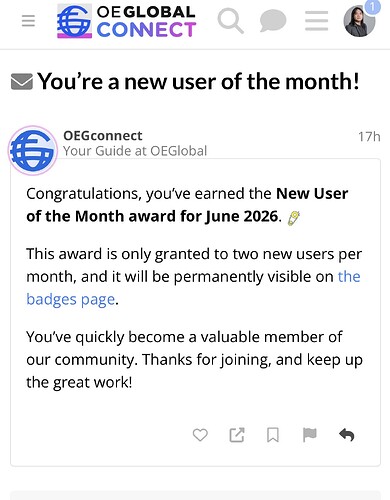Image resolution: width=390 pixels, height=500 pixels.
Task: Click the notification count badge
Action: (x=372, y=7)
